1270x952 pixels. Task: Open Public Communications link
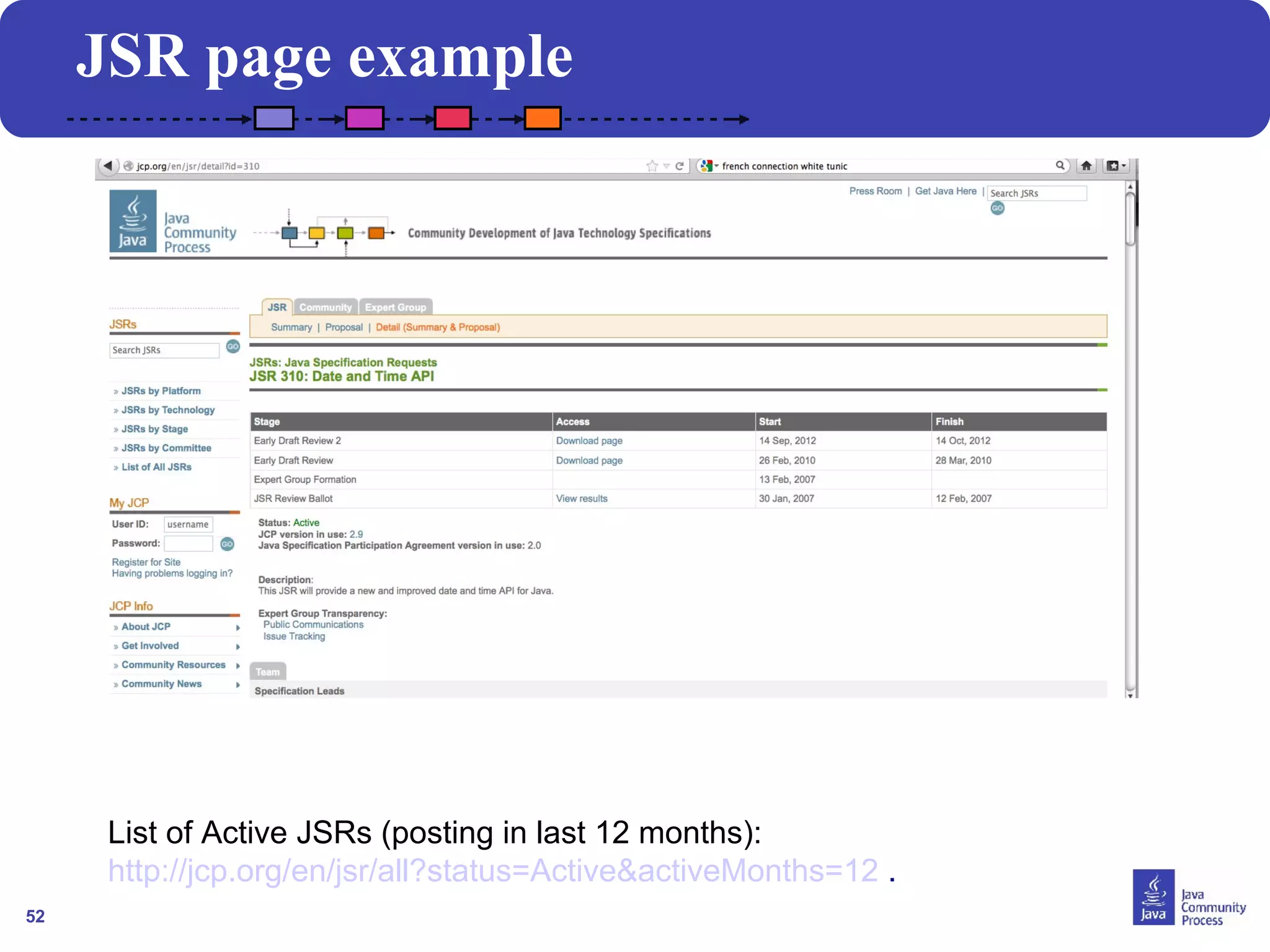pyautogui.click(x=313, y=625)
